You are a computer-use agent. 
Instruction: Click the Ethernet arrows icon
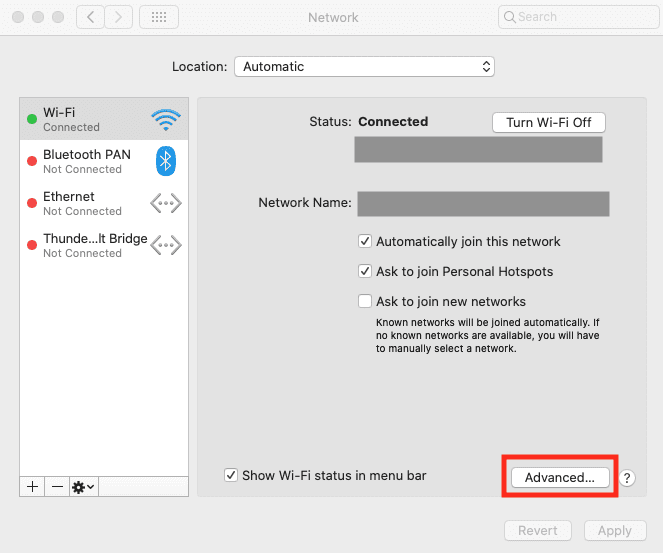[x=166, y=203]
